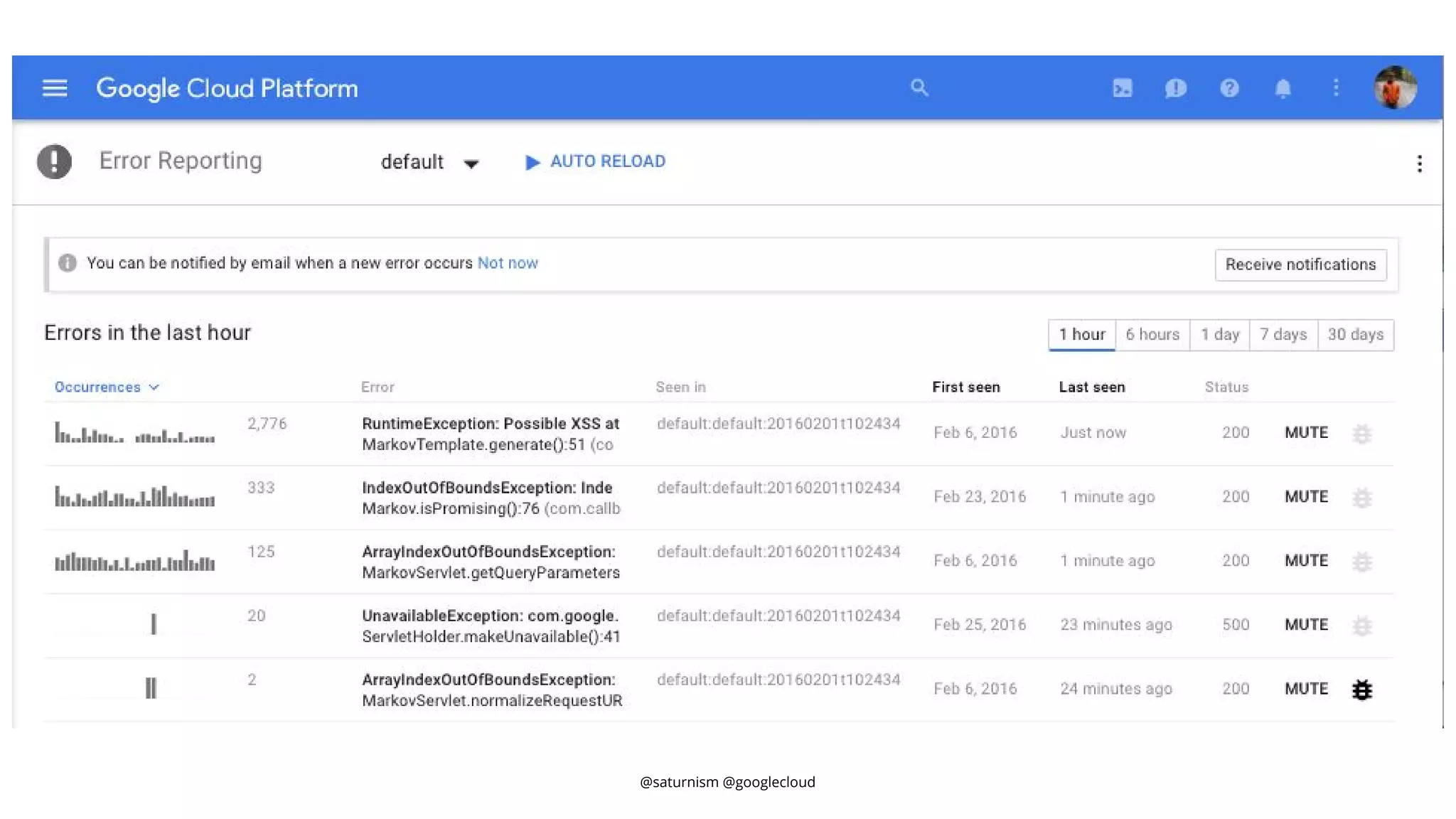Screen dimensions: 1456x819
Task: Open the send feedback icon
Action: [1175, 88]
